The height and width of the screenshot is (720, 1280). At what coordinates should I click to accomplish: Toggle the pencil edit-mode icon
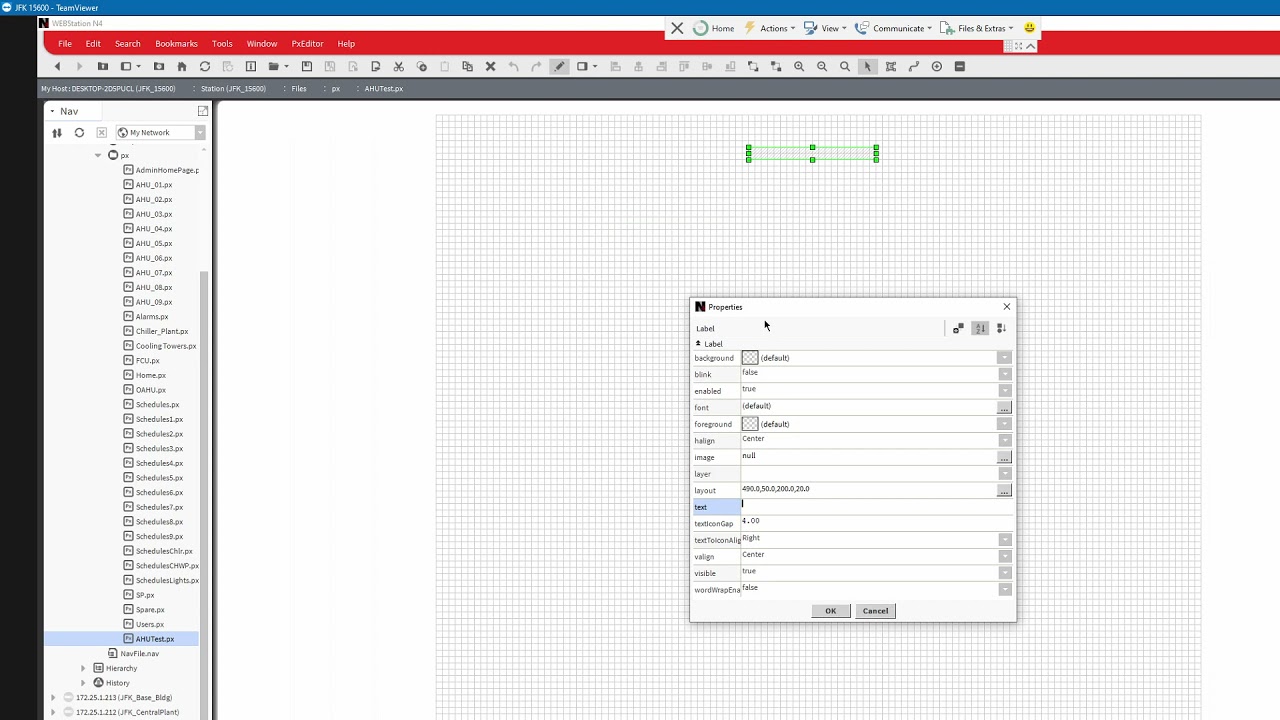click(x=559, y=66)
